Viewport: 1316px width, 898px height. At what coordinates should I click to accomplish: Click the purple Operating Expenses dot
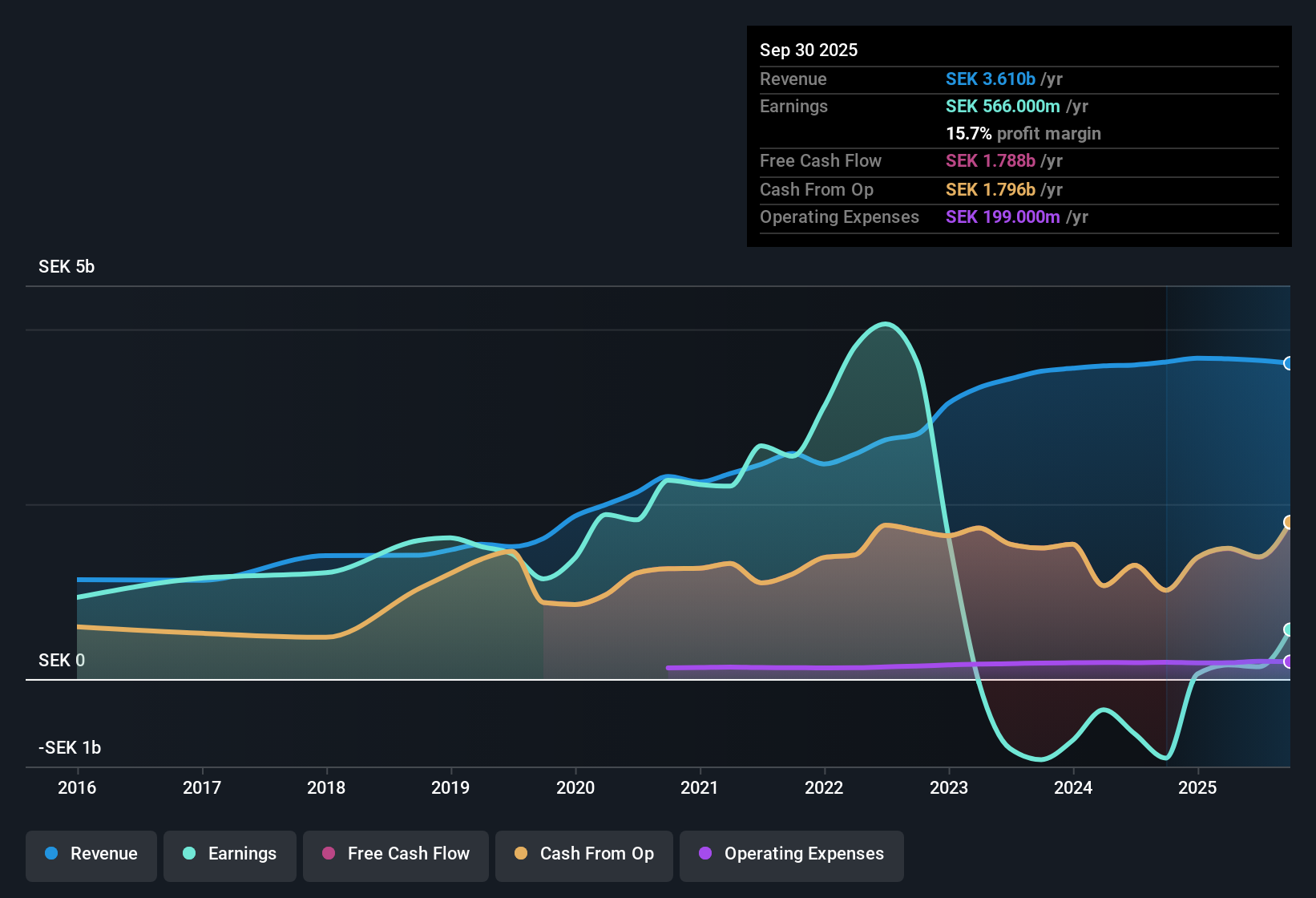705,854
